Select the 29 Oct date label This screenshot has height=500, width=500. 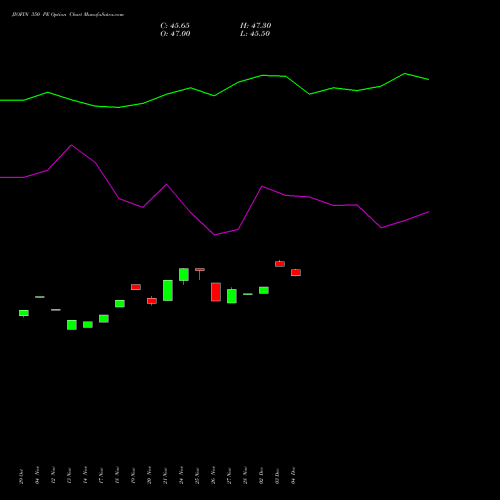pos(21,476)
